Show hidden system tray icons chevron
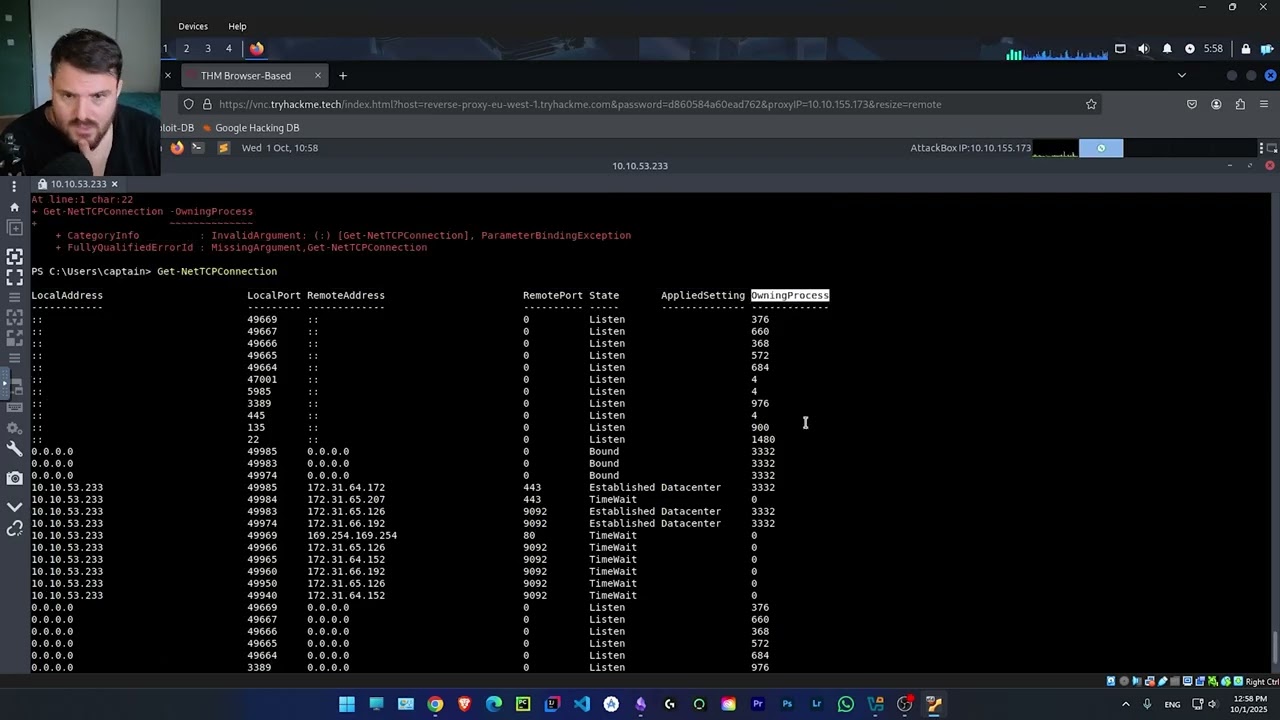The height and width of the screenshot is (720, 1280). click(1125, 704)
